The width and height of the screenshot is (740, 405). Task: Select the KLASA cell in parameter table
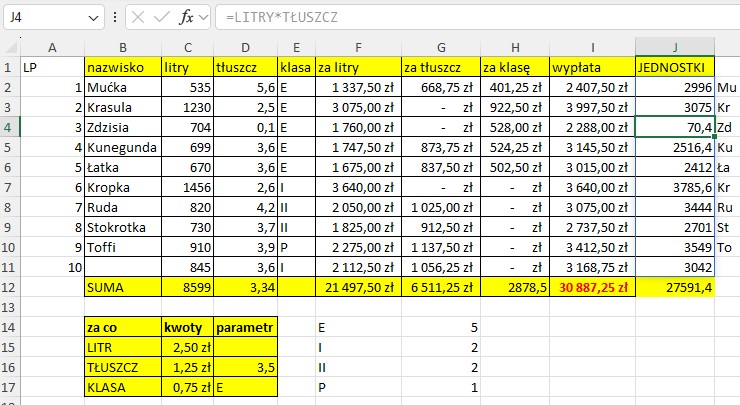coord(121,387)
